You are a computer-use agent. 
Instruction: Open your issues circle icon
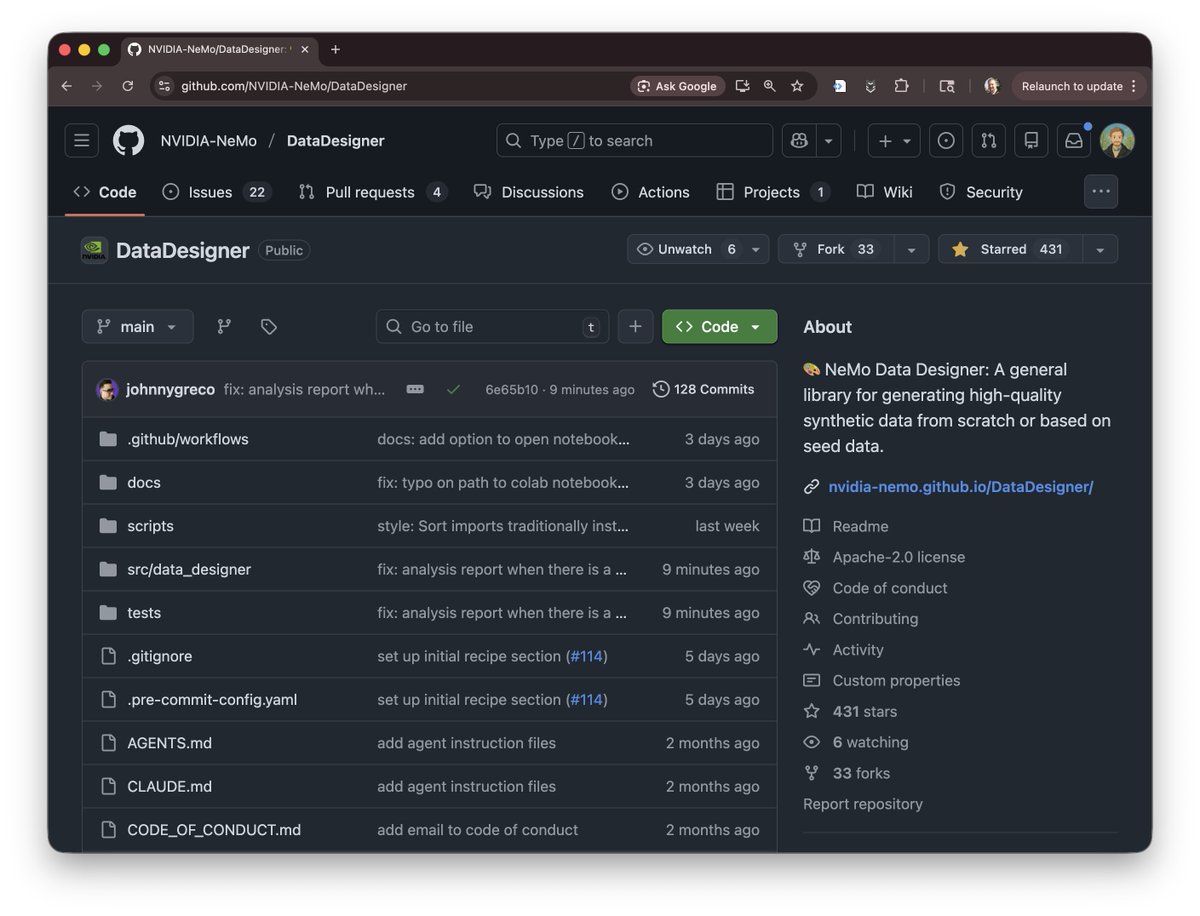pyautogui.click(x=945, y=141)
